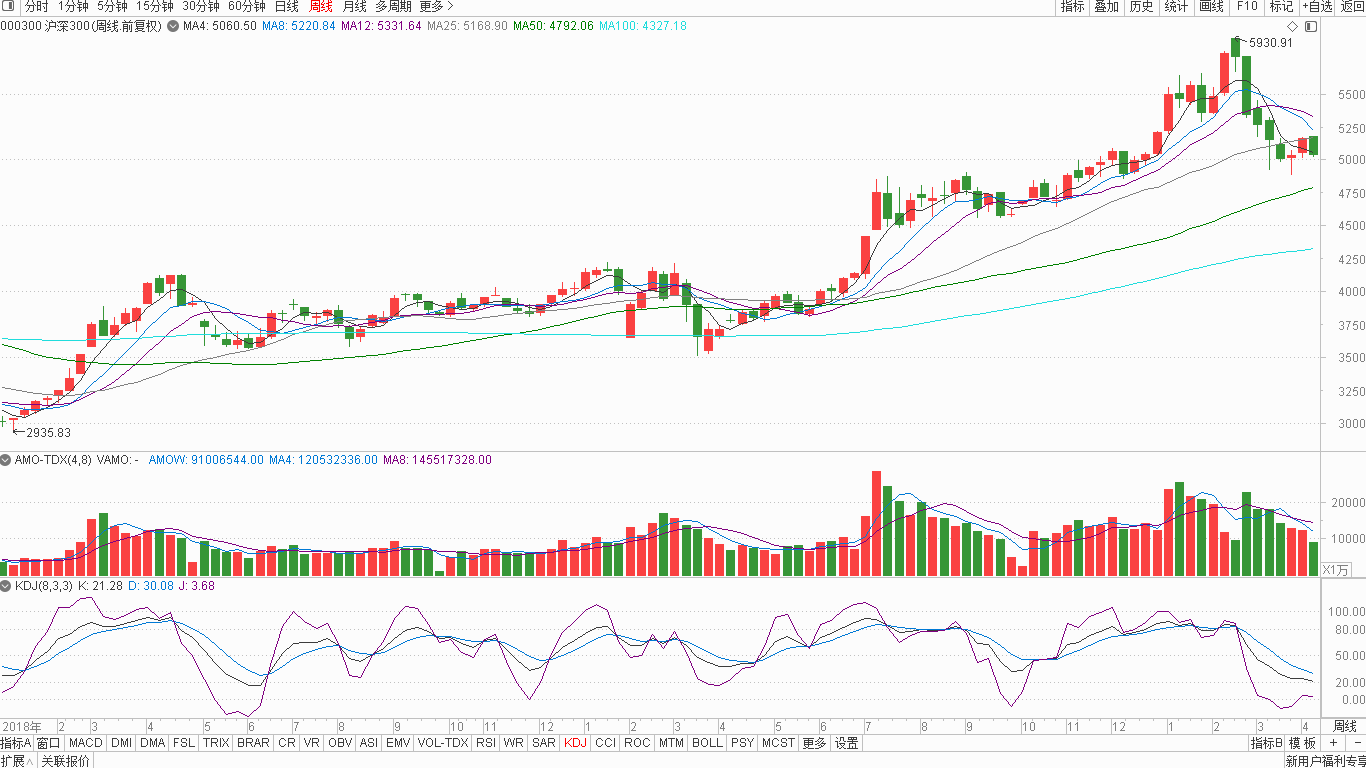Switch indicator to CCI
This screenshot has height=768, width=1366.
(x=605, y=743)
